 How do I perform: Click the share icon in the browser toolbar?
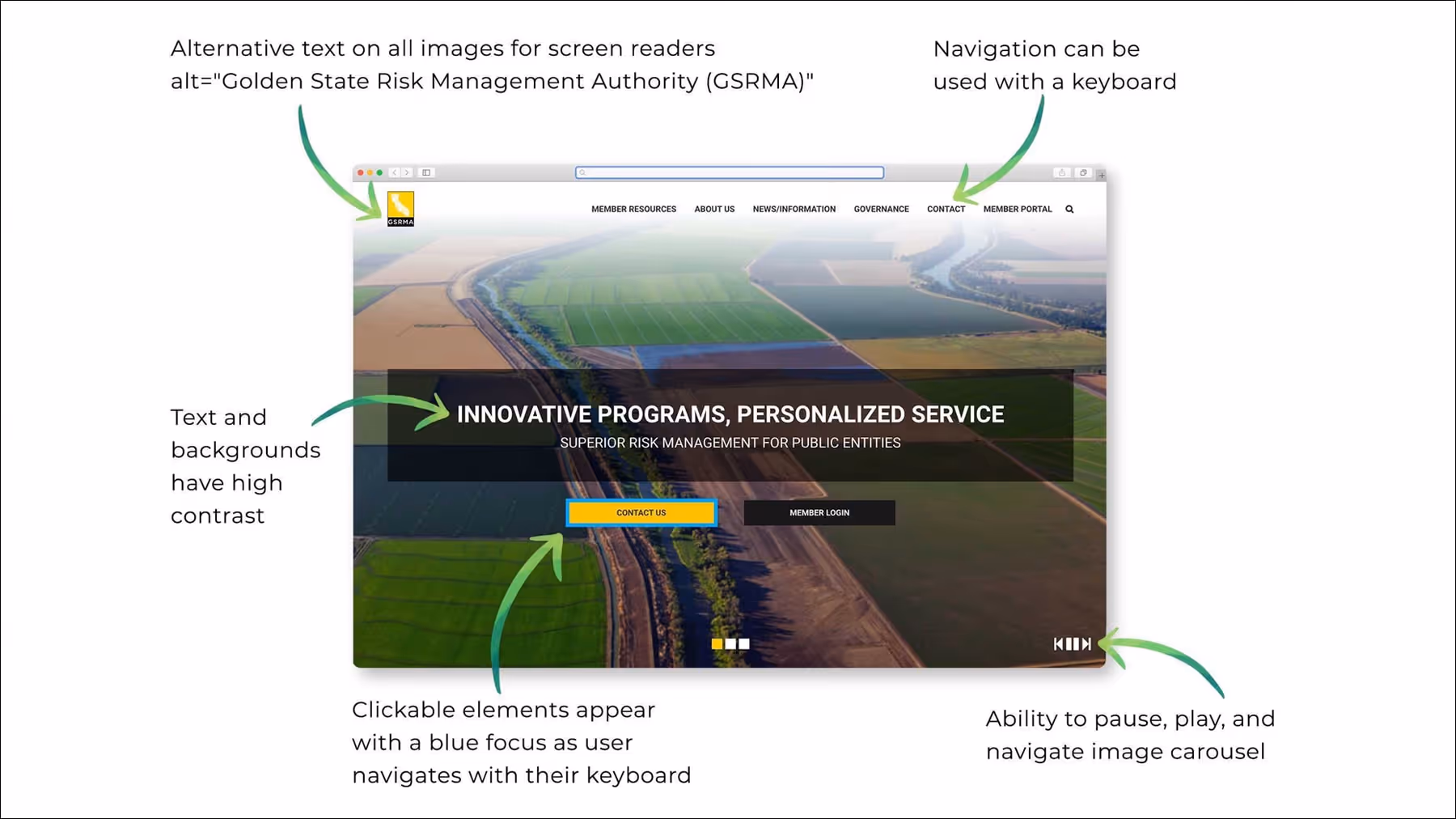1060,172
